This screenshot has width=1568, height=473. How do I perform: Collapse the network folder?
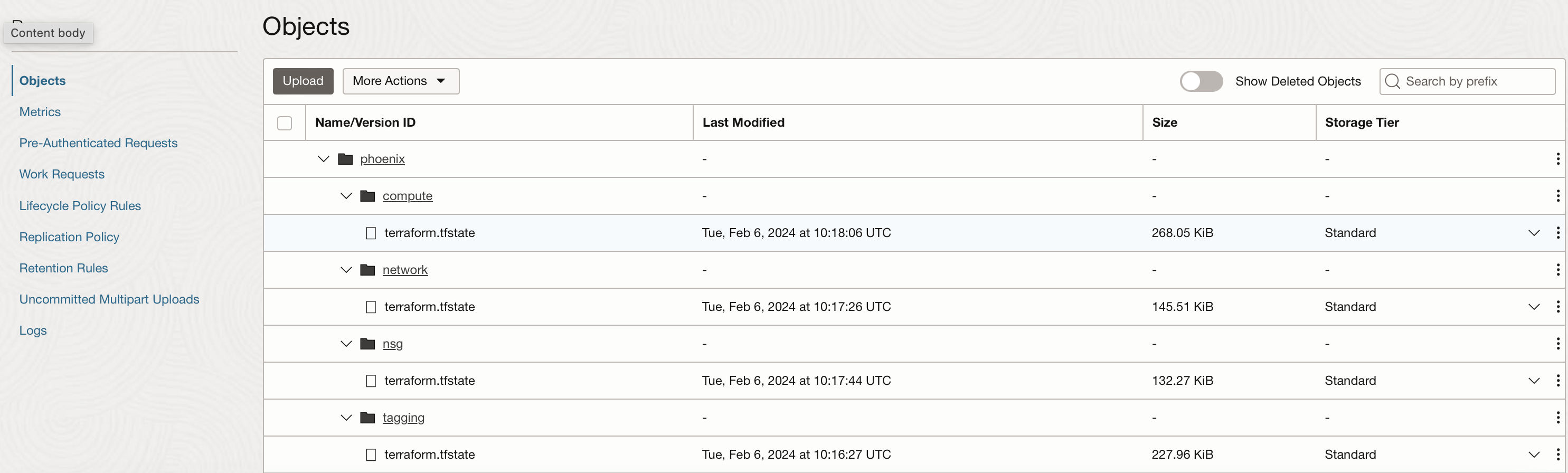point(346,270)
